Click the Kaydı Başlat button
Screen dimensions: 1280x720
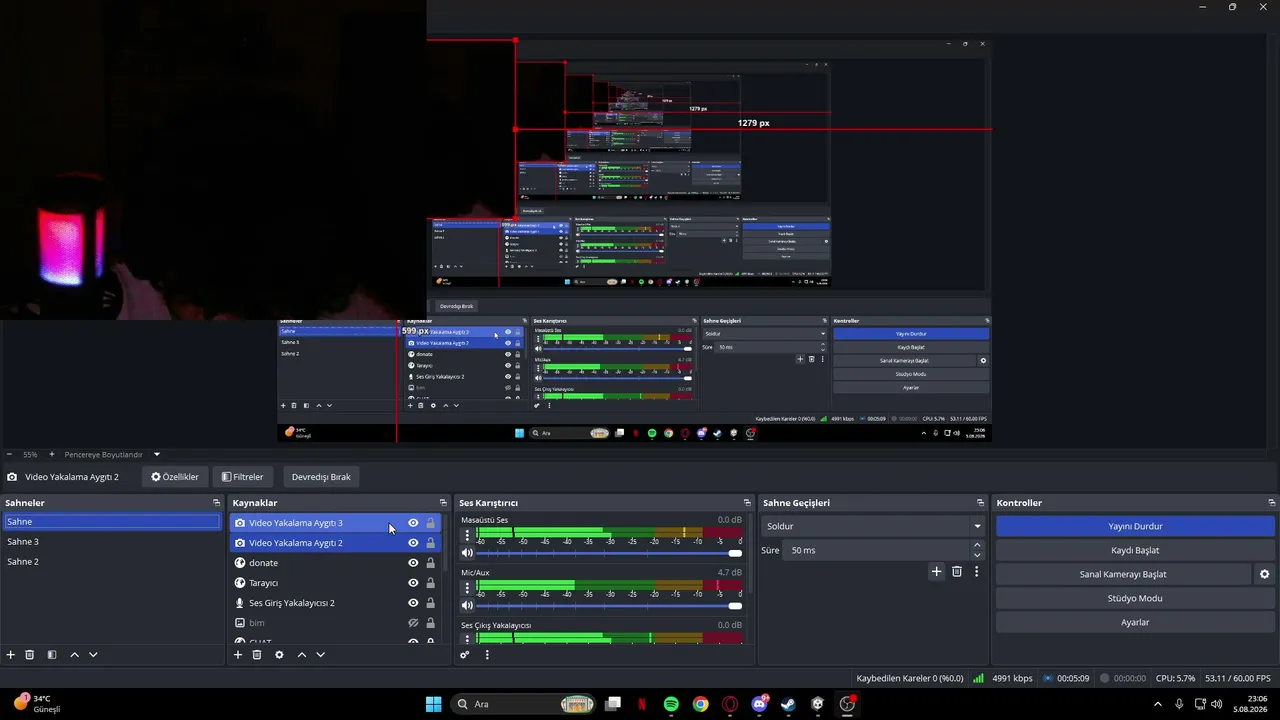[x=1135, y=550]
